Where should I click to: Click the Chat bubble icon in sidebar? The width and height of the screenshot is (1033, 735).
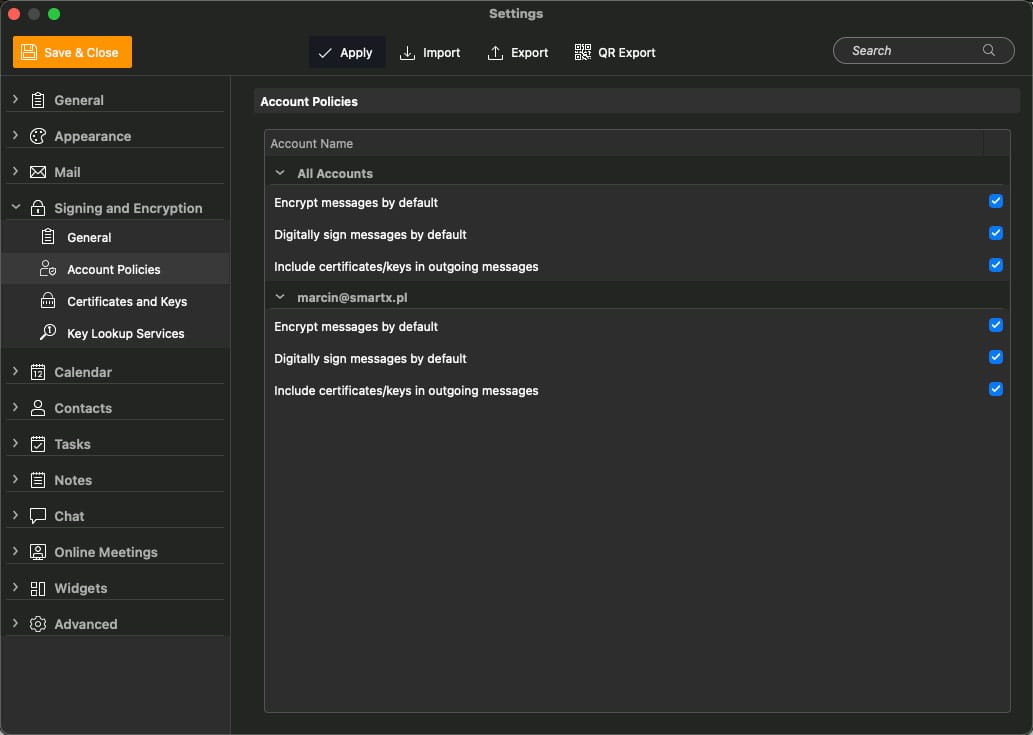pyautogui.click(x=38, y=516)
